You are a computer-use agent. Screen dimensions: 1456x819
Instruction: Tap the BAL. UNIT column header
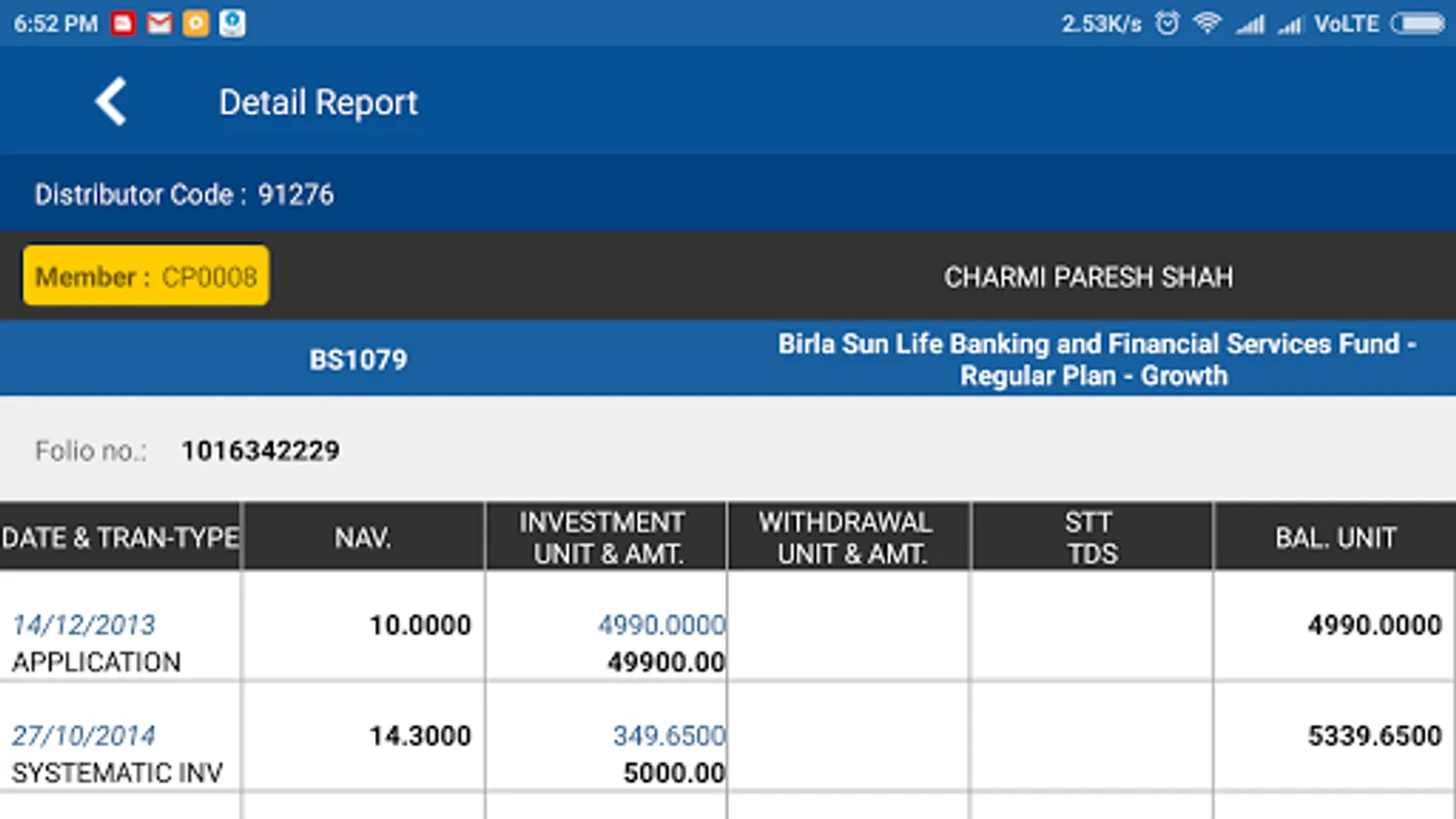pos(1335,538)
